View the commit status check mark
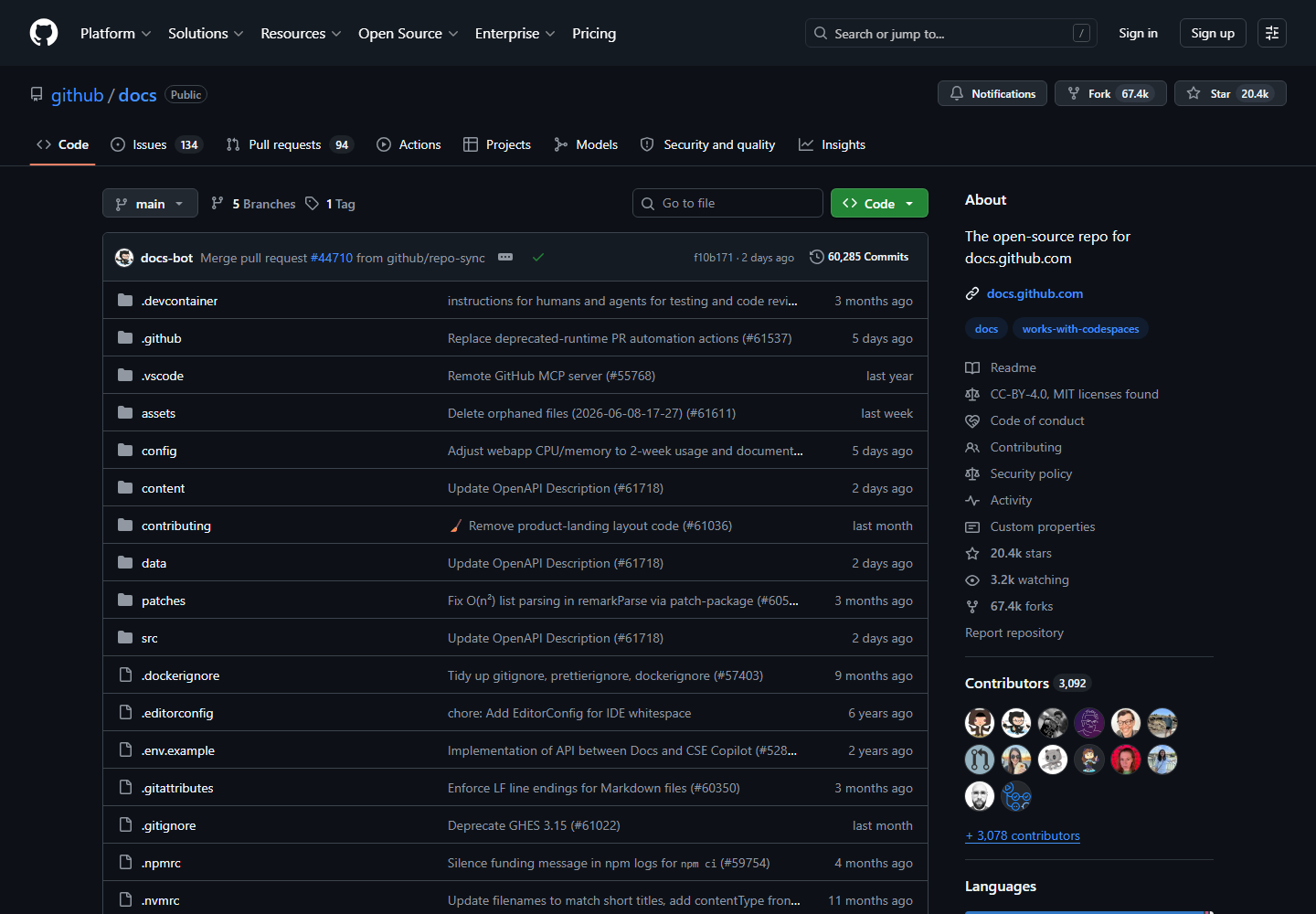Viewport: 1316px width, 914px height. coord(538,258)
